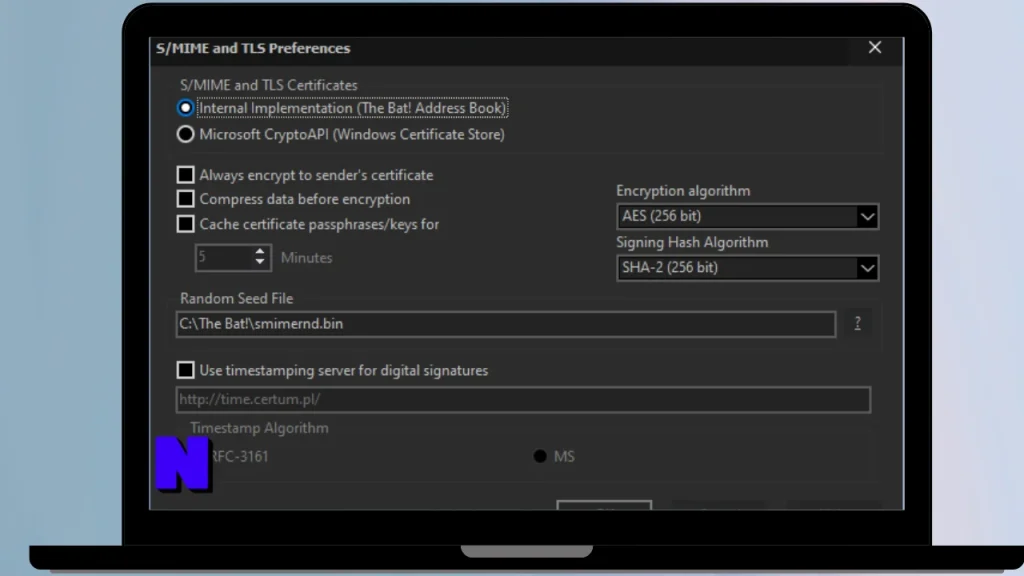This screenshot has height=576, width=1024.
Task: Click the Random Seed File path field
Action: point(505,324)
